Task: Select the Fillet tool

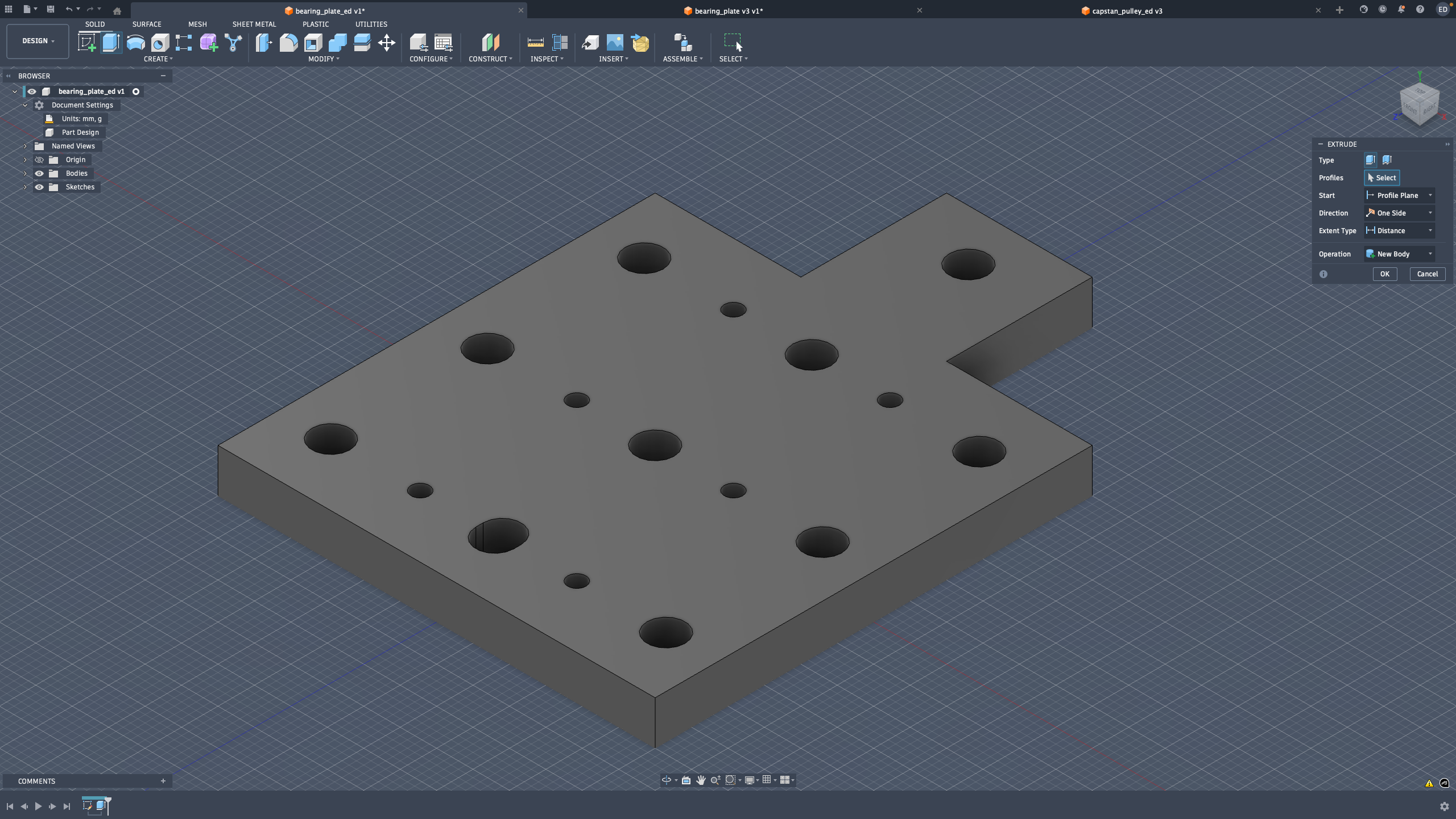Action: pyautogui.click(x=288, y=42)
